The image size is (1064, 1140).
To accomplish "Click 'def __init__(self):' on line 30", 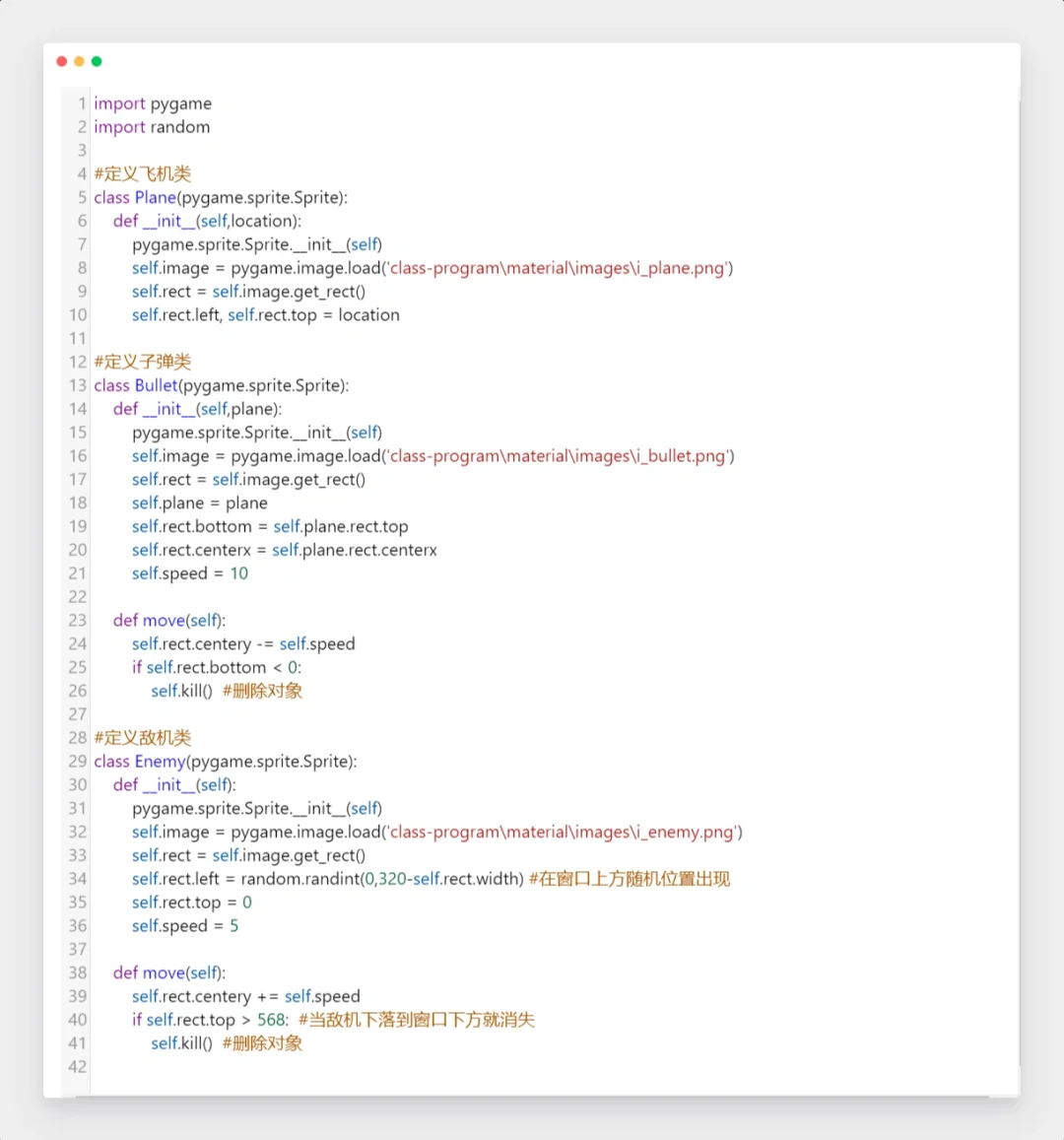I will point(174,785).
